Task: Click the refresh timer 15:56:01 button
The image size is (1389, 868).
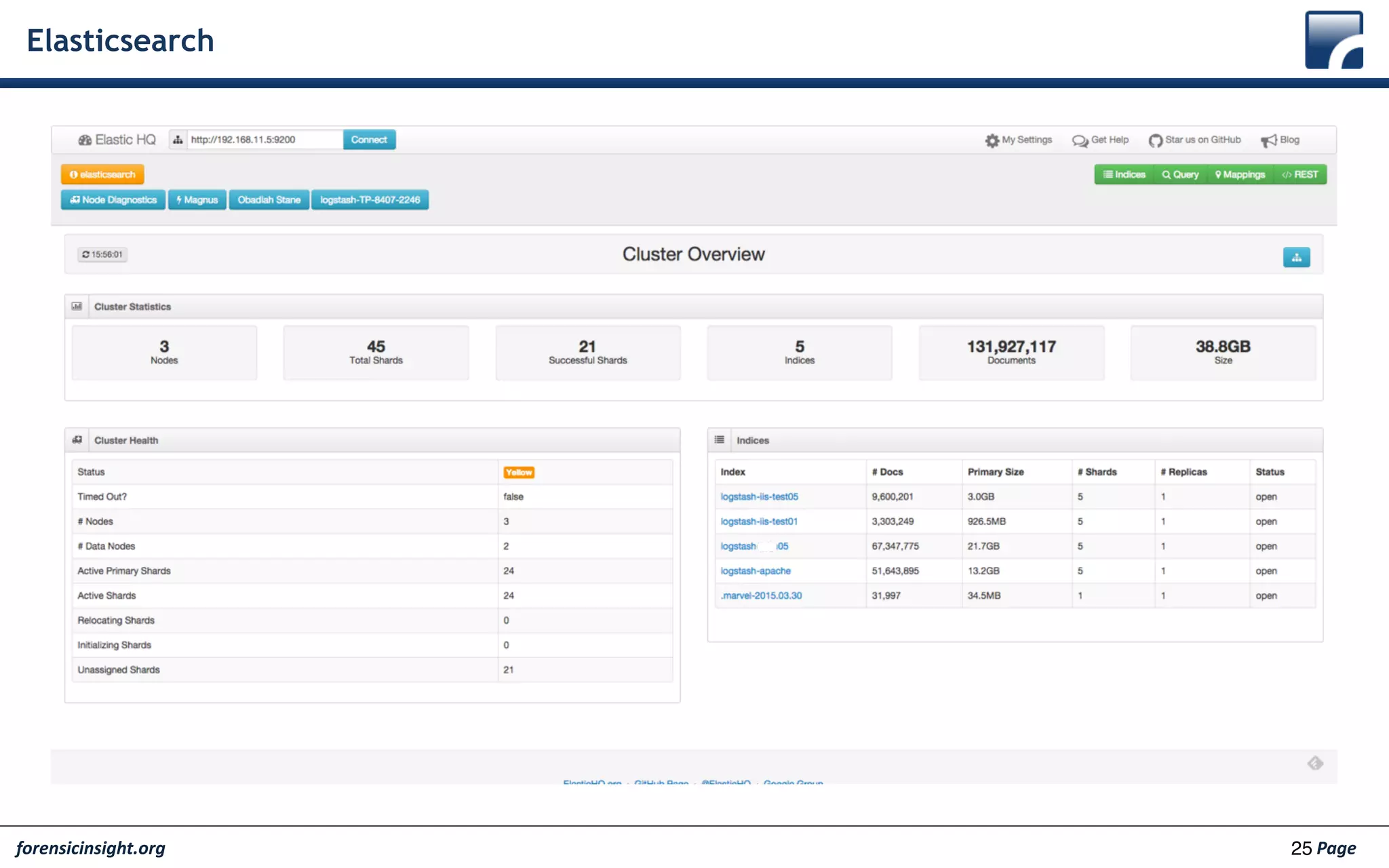Action: [102, 254]
